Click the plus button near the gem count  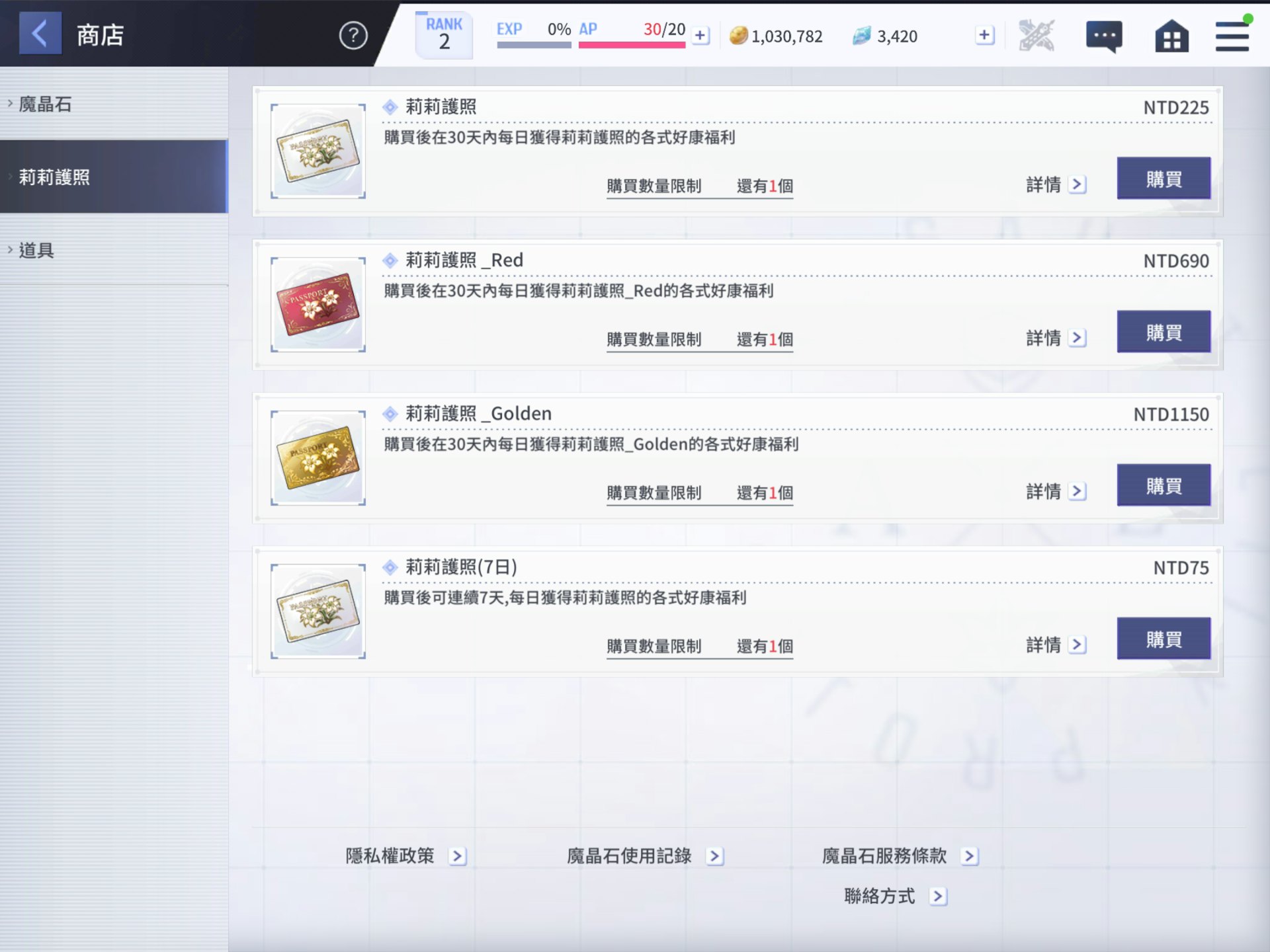click(x=984, y=34)
